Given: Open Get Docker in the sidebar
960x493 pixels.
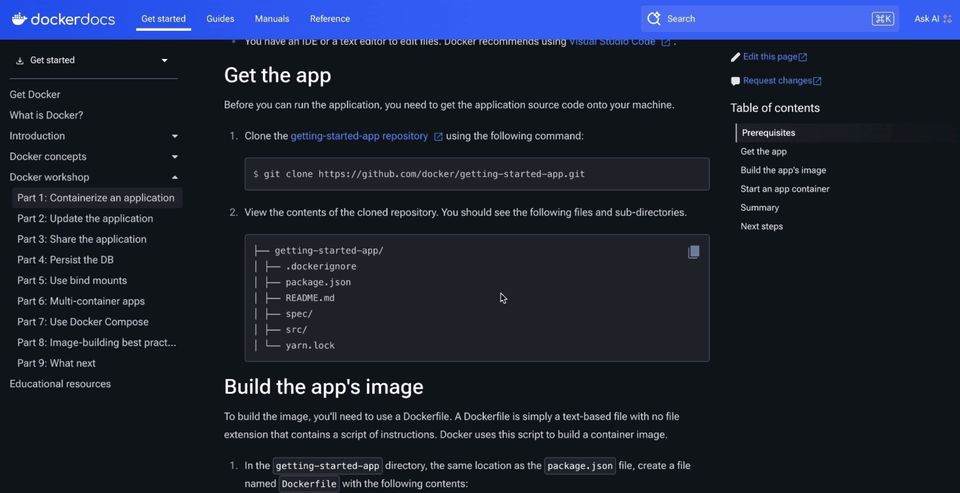Looking at the screenshot, I should click(35, 94).
